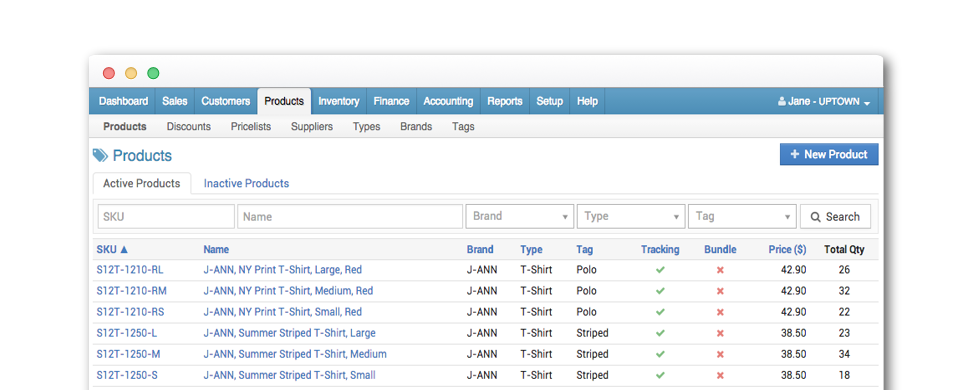This screenshot has width=980, height=390.
Task: Click bundle red cross for S12T-1250-M
Action: coord(720,354)
